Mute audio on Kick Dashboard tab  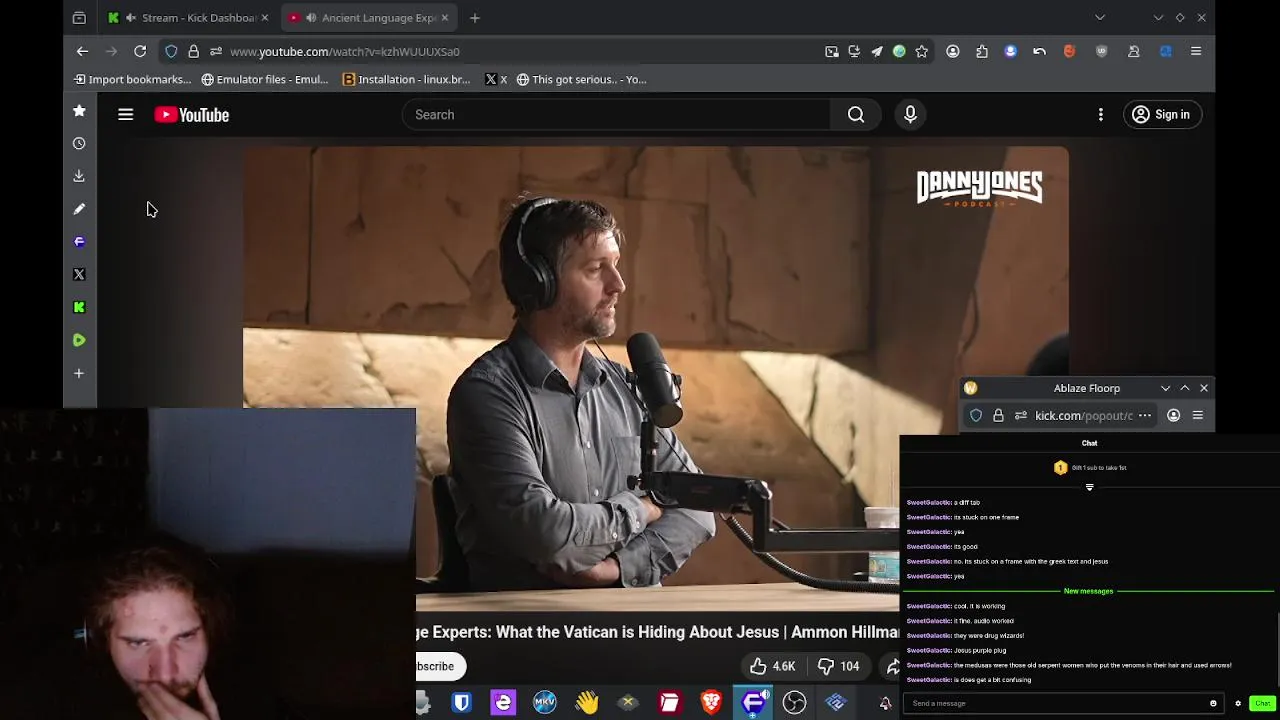coord(131,18)
